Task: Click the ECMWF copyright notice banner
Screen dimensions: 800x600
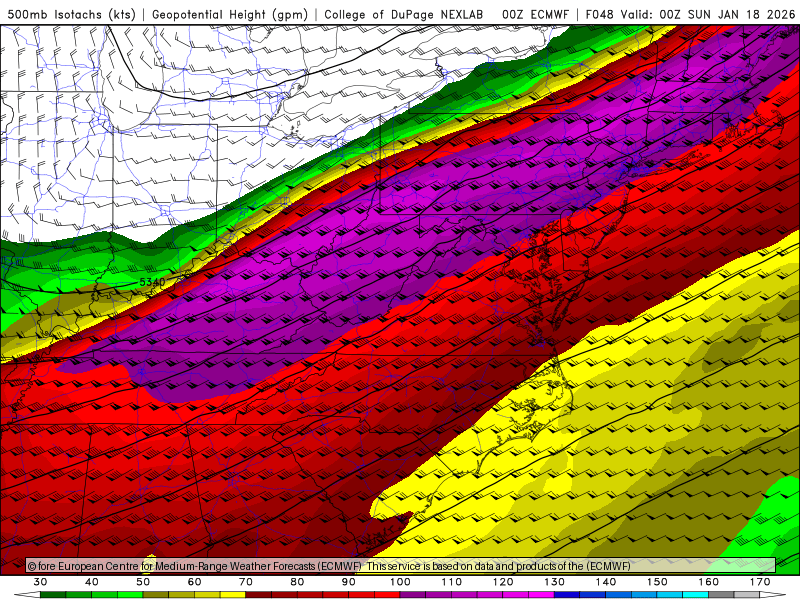Action: coord(401,566)
